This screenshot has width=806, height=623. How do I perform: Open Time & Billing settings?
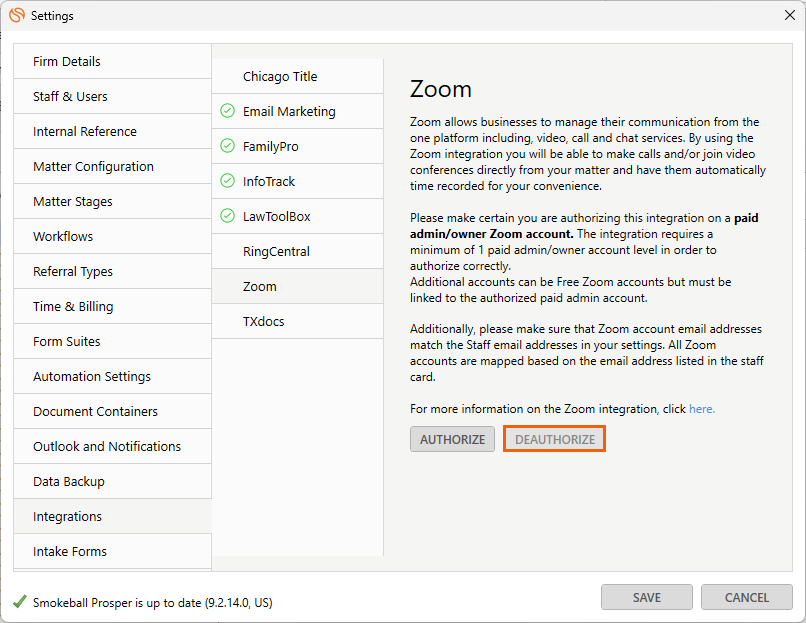(113, 306)
